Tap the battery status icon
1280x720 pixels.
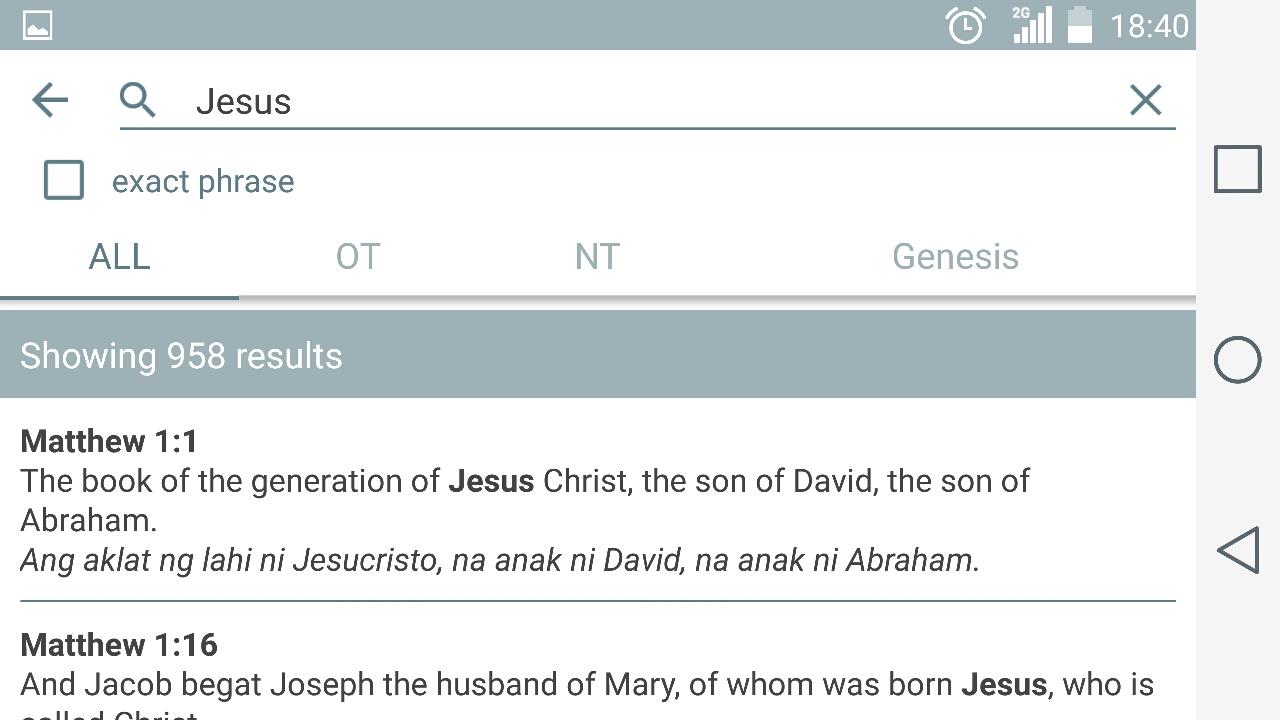point(1080,25)
